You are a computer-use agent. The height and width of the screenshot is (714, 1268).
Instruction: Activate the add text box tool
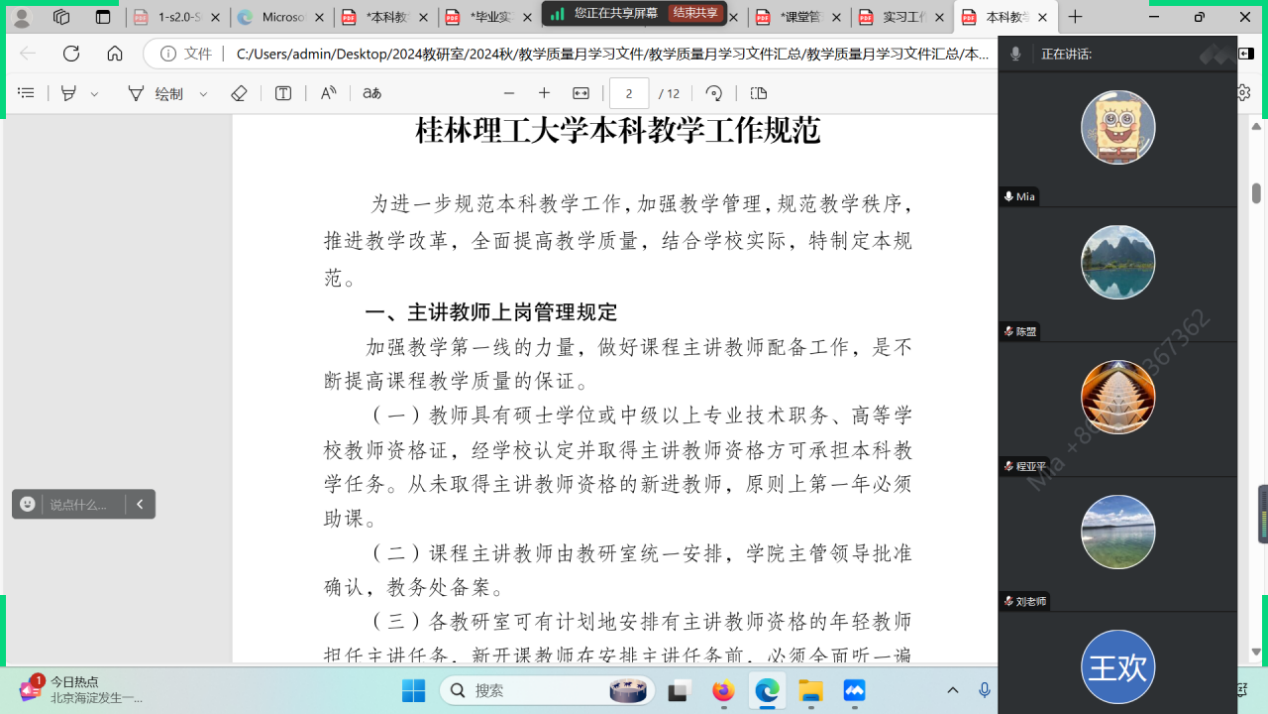point(283,93)
